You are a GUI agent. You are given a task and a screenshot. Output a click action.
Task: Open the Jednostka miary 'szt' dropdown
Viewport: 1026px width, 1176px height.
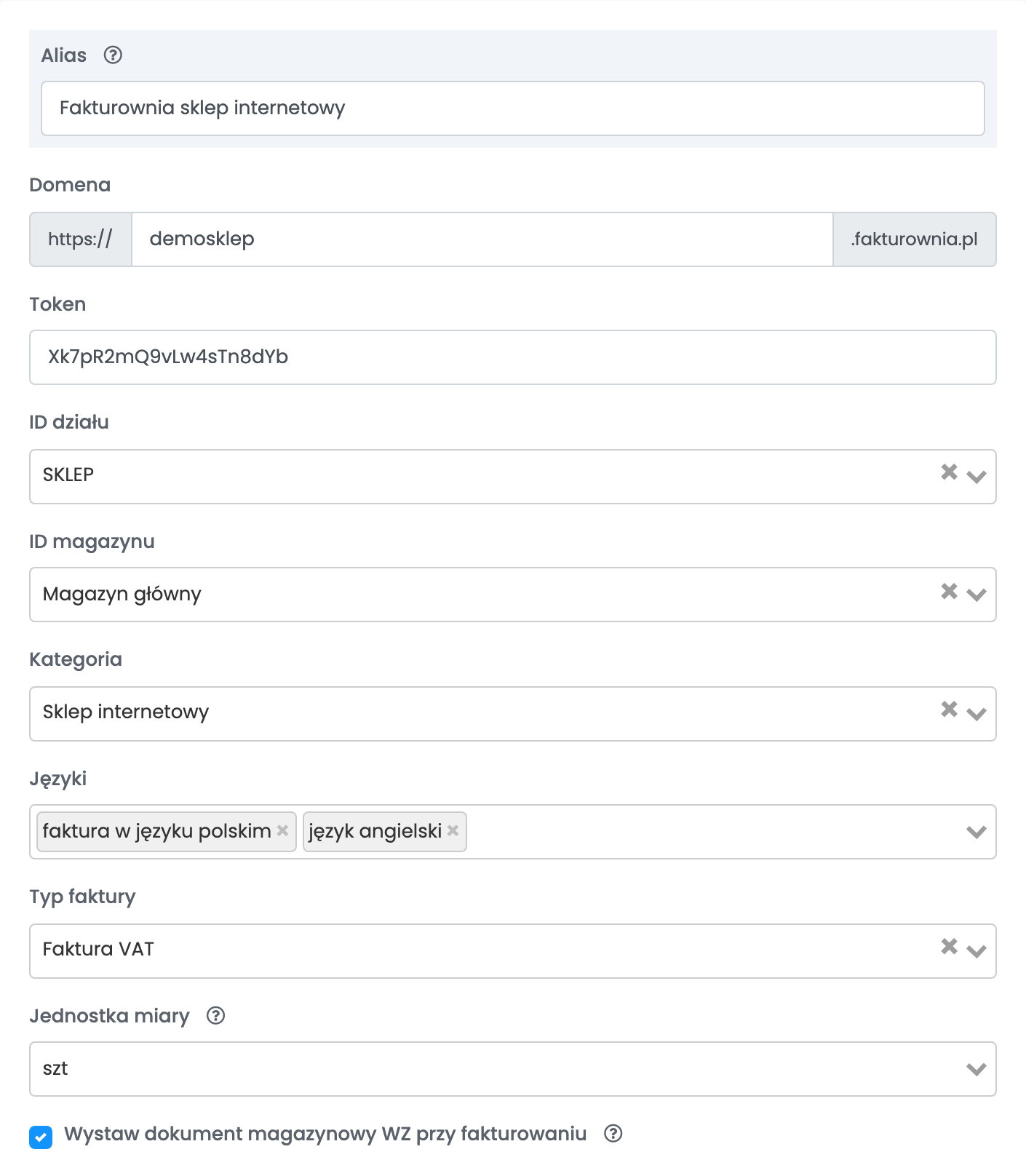(x=513, y=1069)
